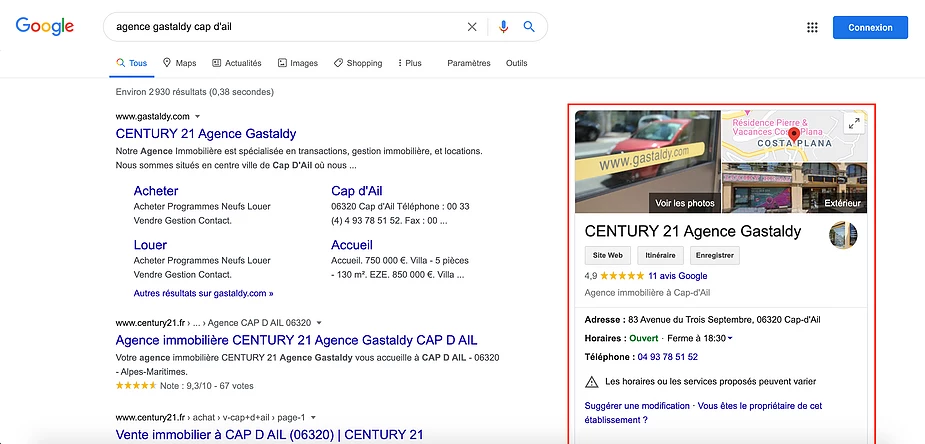Expand opening hours next to Ferme à 18:30
This screenshot has height=444, width=925.
point(730,338)
